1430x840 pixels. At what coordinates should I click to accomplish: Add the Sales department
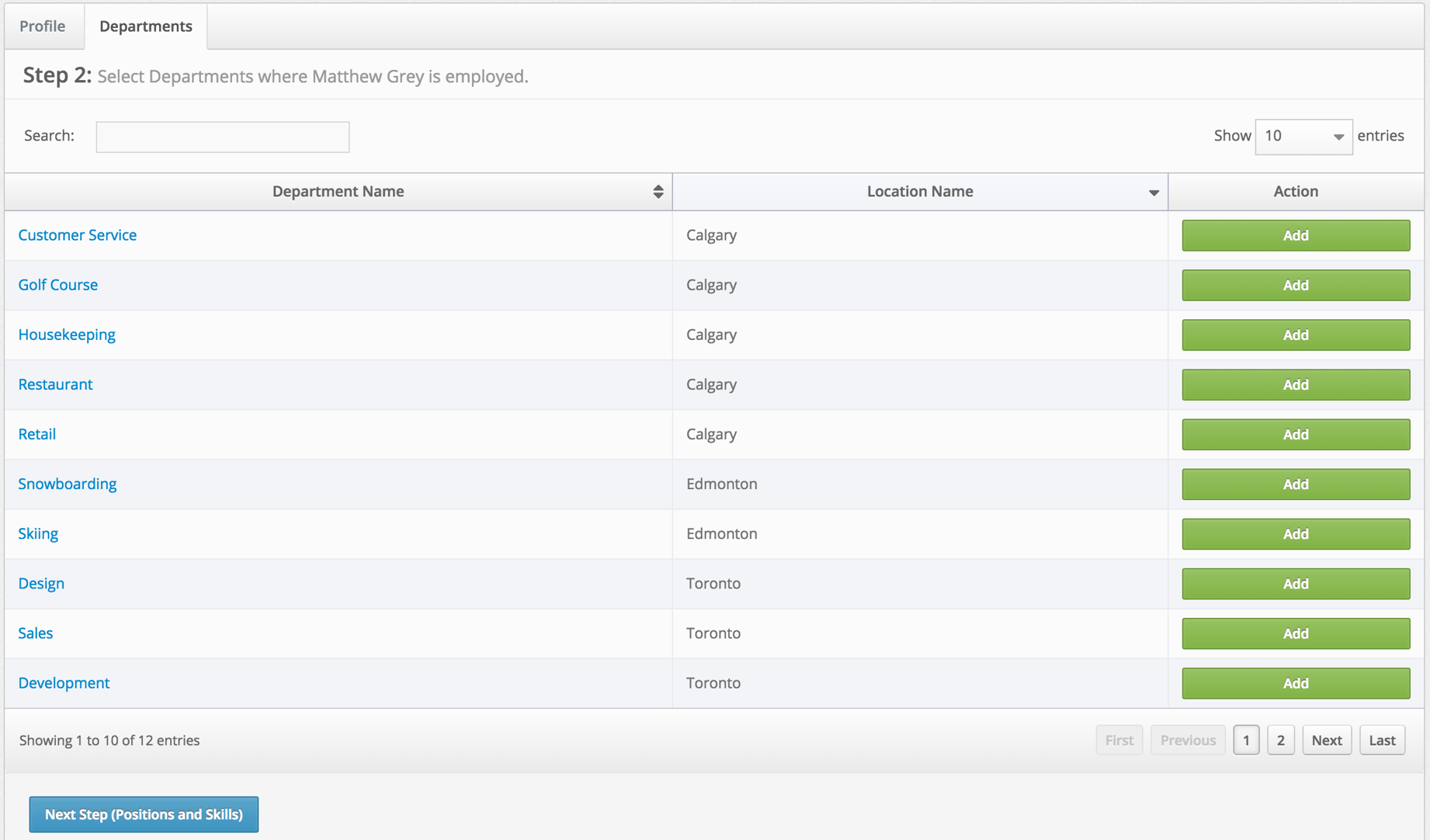[x=1295, y=633]
